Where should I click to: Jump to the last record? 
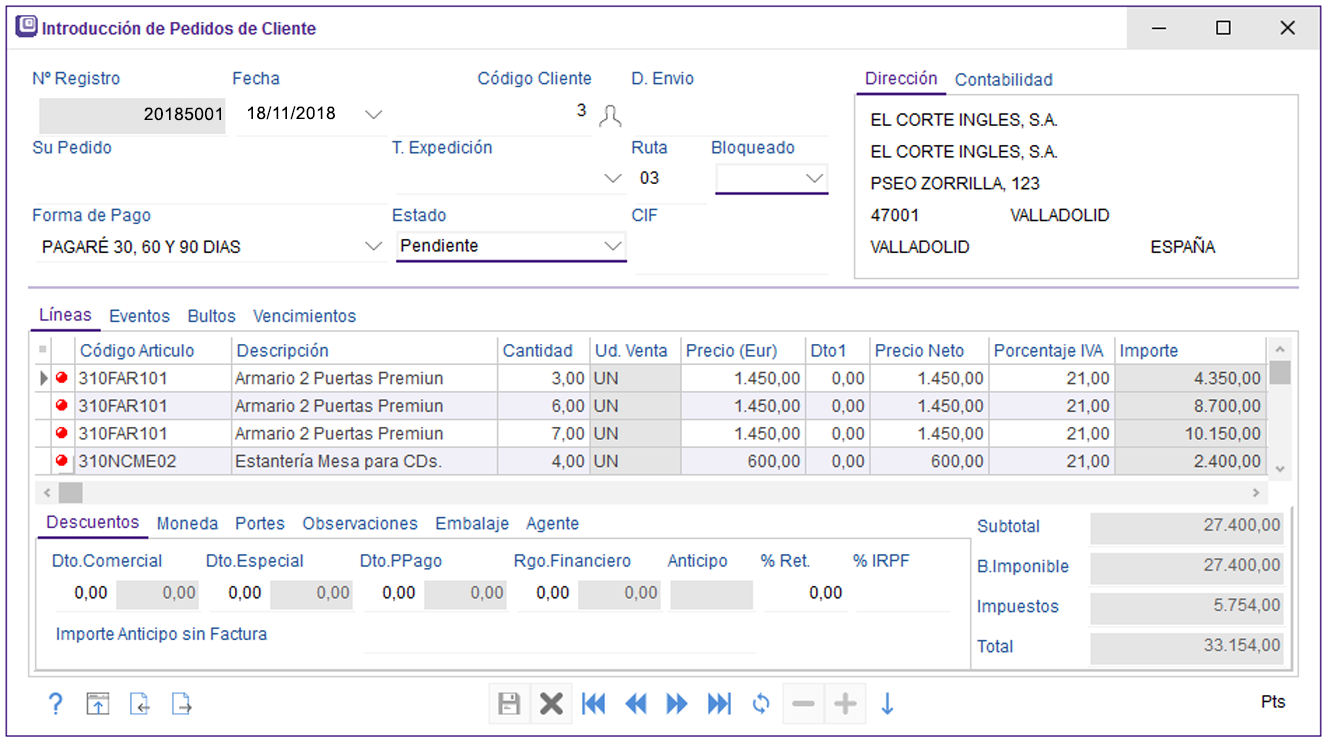719,704
